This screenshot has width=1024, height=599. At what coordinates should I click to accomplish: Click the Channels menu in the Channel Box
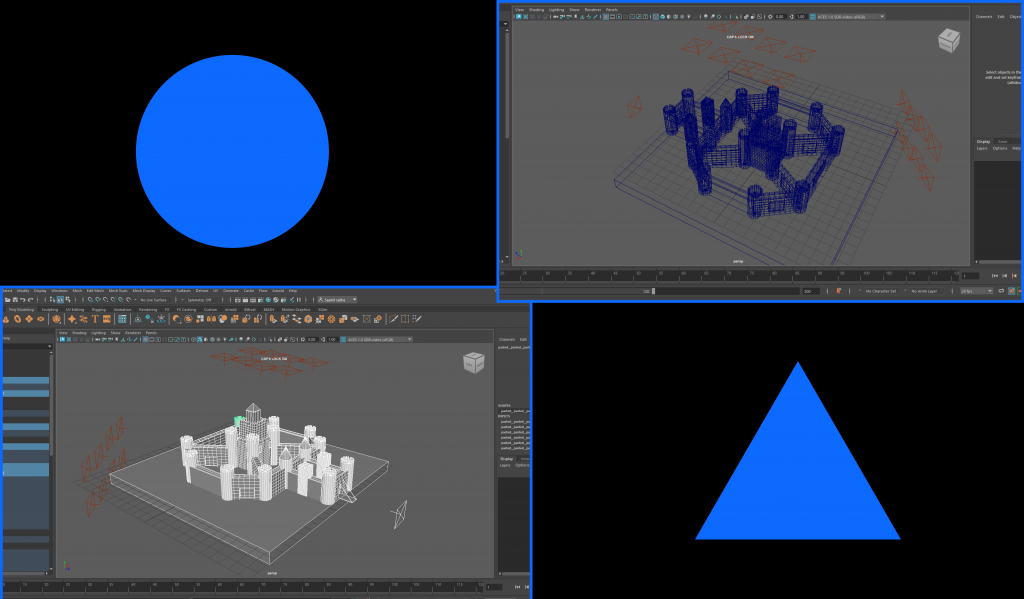point(984,16)
